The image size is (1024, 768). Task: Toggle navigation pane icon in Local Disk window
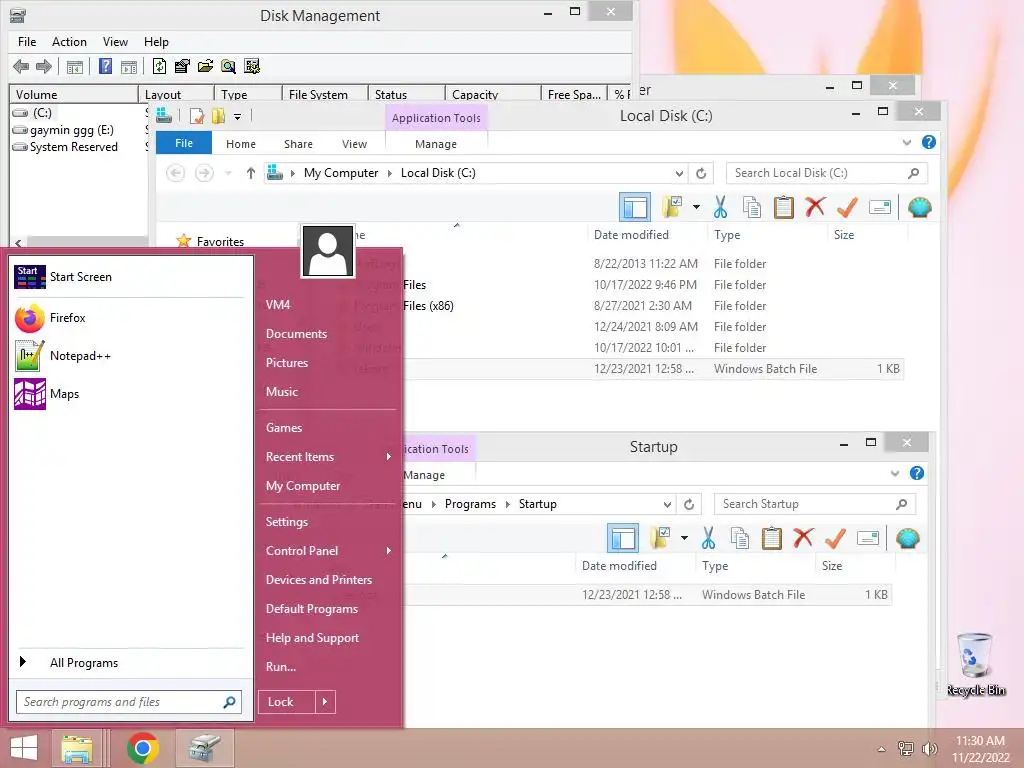[635, 208]
